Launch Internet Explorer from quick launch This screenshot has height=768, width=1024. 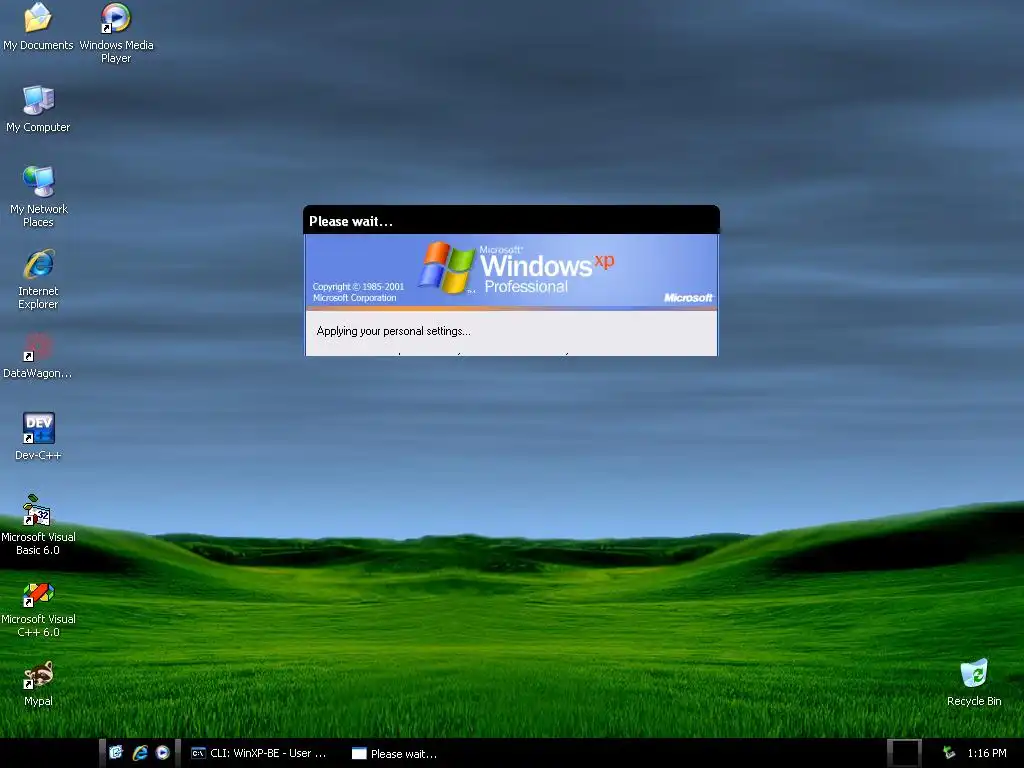[x=140, y=753]
